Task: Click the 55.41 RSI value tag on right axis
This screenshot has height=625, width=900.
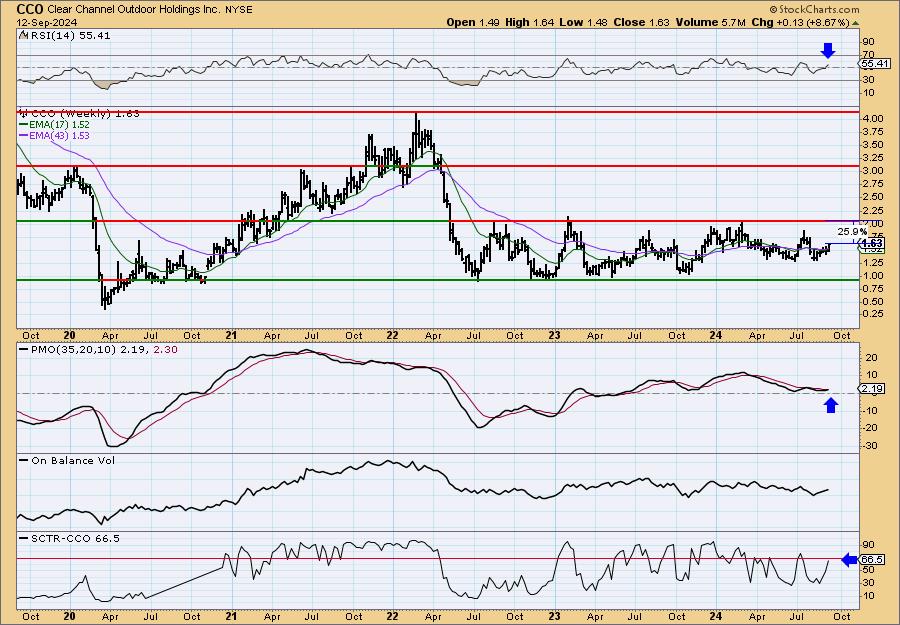Action: tap(875, 64)
